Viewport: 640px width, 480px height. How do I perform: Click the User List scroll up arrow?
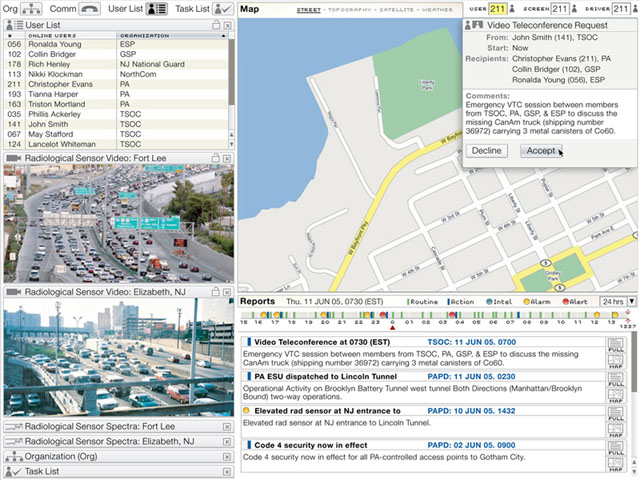231,134
